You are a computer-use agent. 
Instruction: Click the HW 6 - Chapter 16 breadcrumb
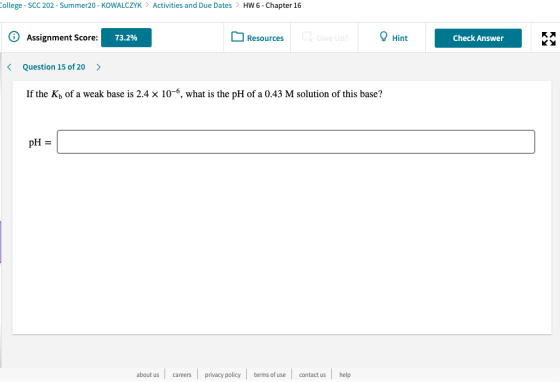click(272, 5)
